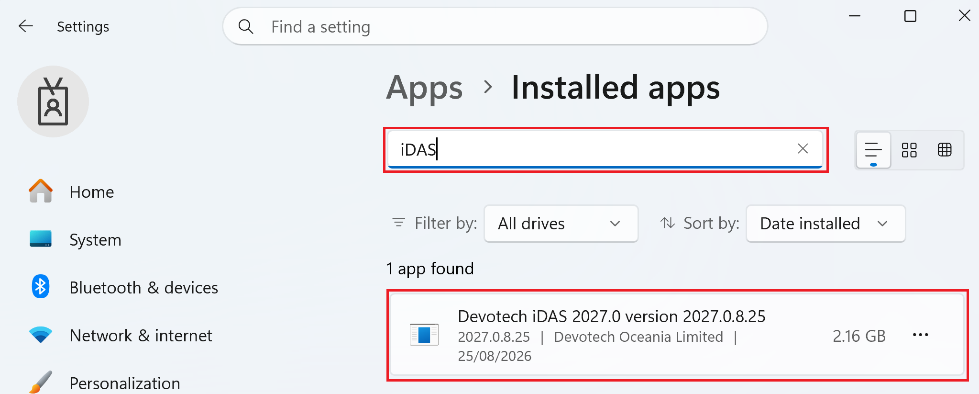Image resolution: width=979 pixels, height=394 pixels.
Task: Click the Devotech Oceania Limited publisher text
Action: point(638,337)
